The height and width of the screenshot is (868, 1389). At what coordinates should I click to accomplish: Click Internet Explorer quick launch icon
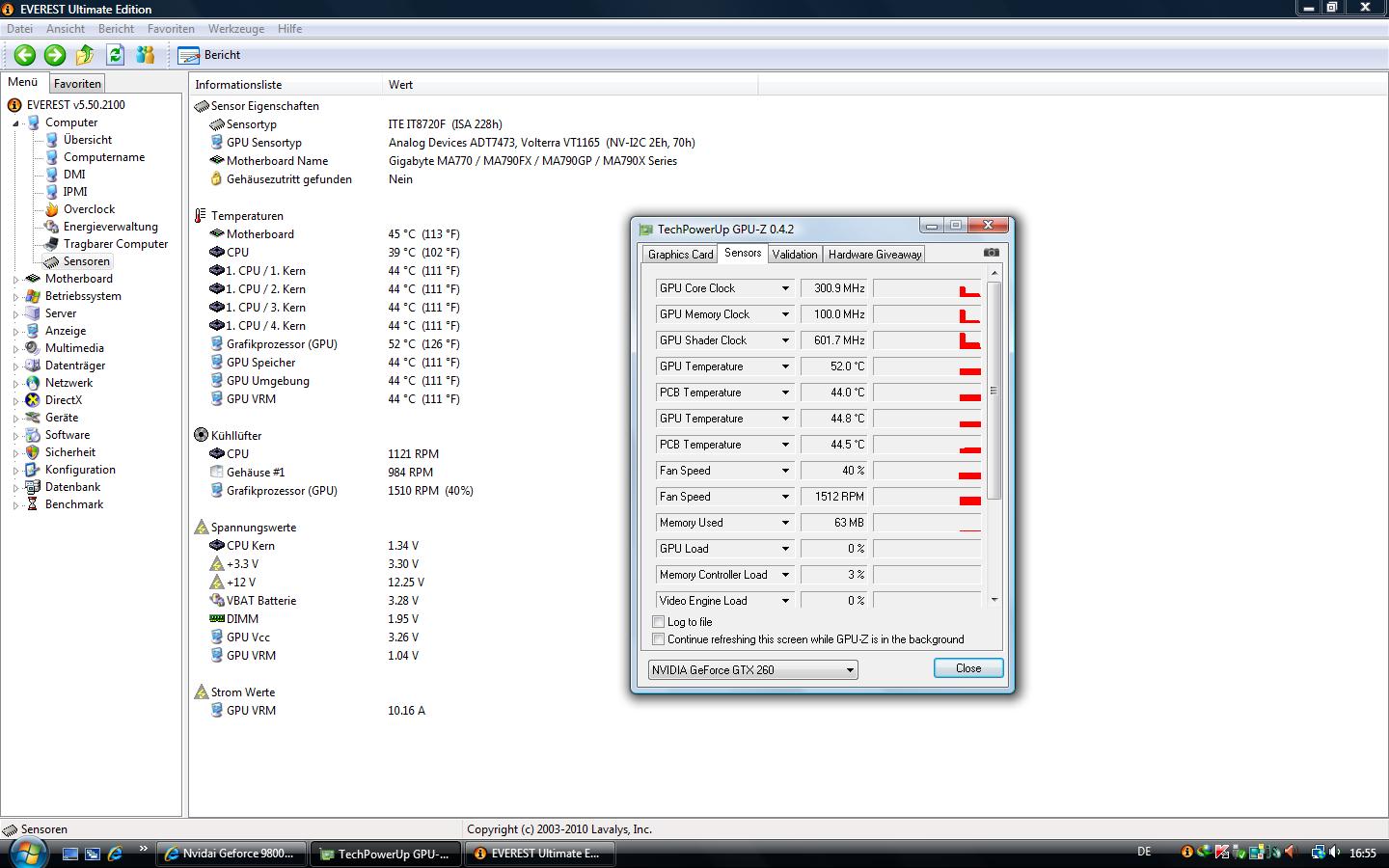coord(115,854)
